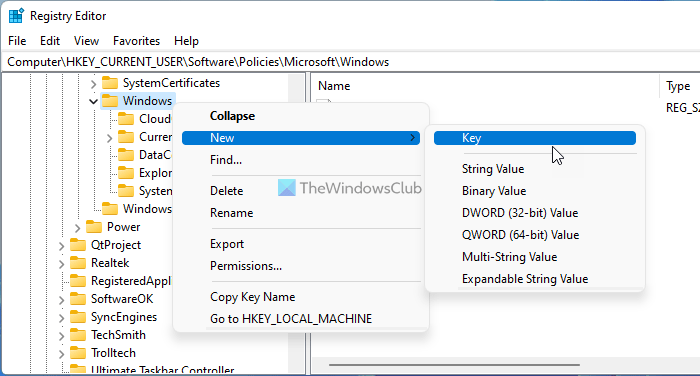This screenshot has width=700, height=376.
Task: Open the Favorites menu
Action: pos(136,41)
